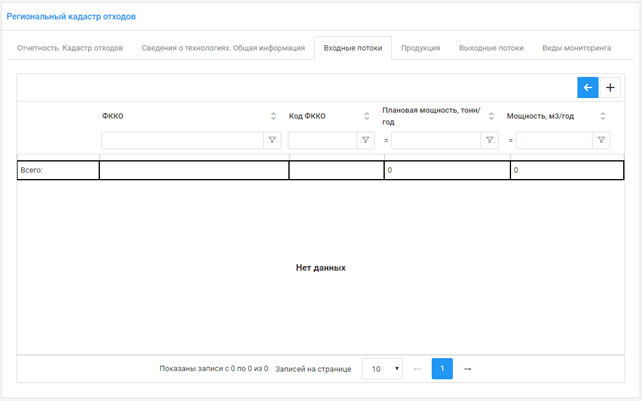642x401 pixels.
Task: Click the blue back arrow button
Action: pyautogui.click(x=588, y=88)
